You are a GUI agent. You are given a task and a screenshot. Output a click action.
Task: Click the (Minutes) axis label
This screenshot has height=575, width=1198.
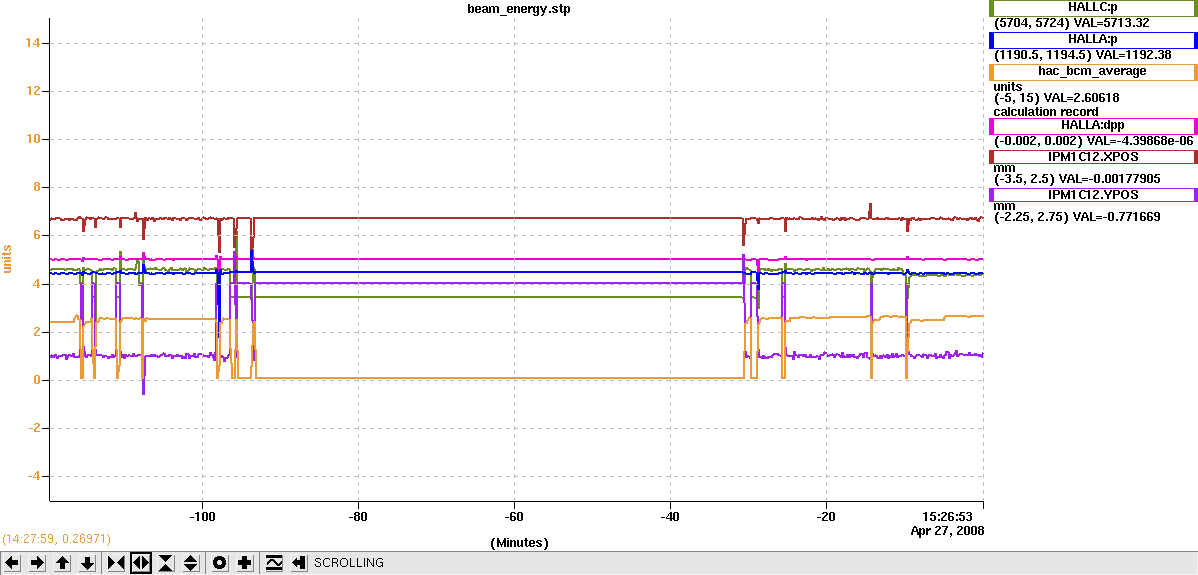[x=520, y=543]
